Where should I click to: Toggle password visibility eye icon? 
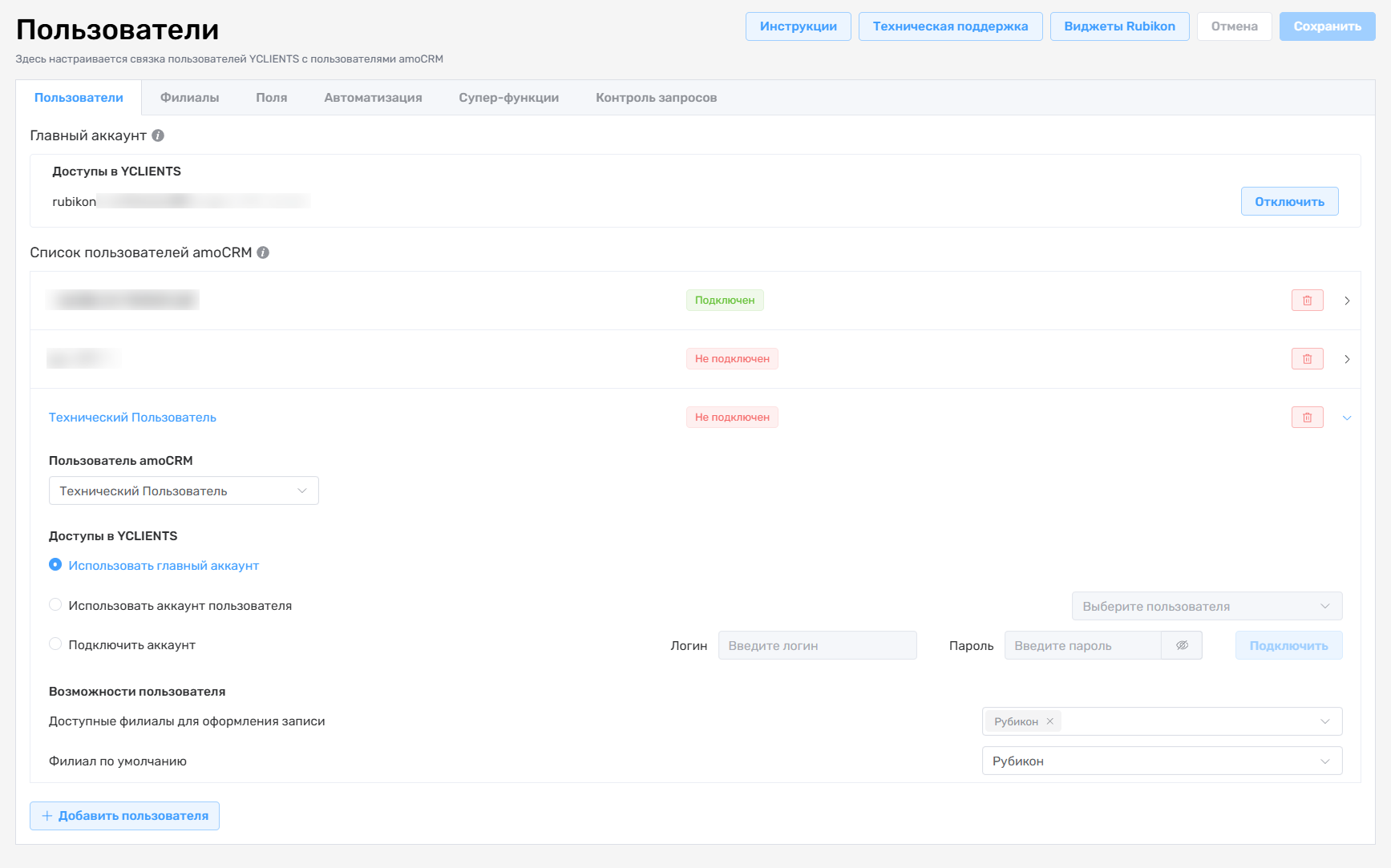1182,645
